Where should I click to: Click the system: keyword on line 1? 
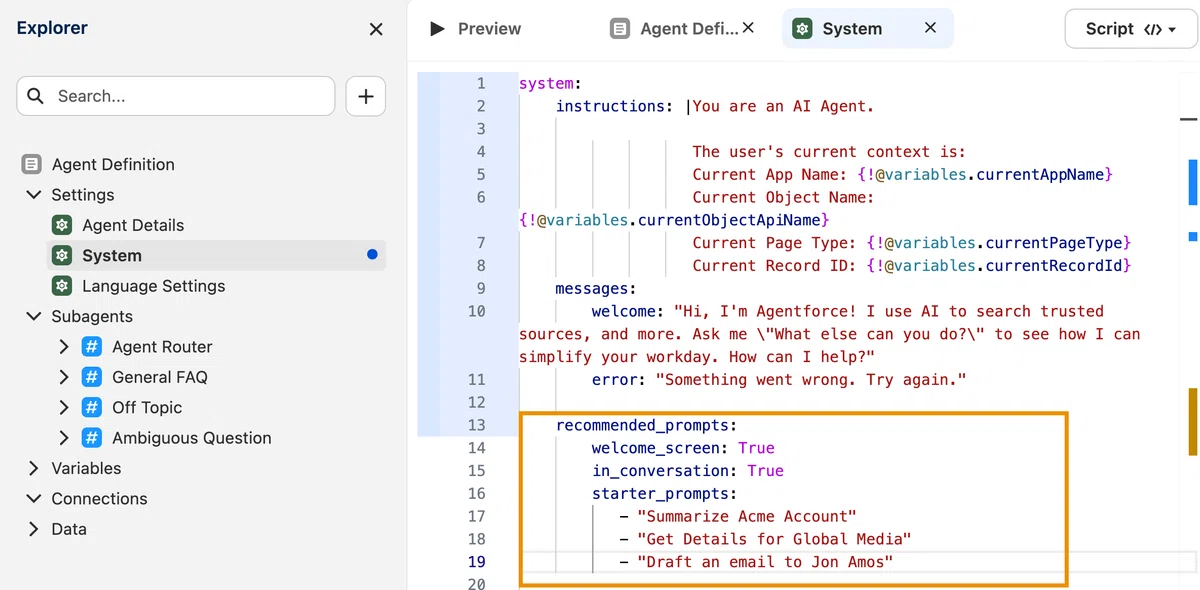click(x=550, y=84)
